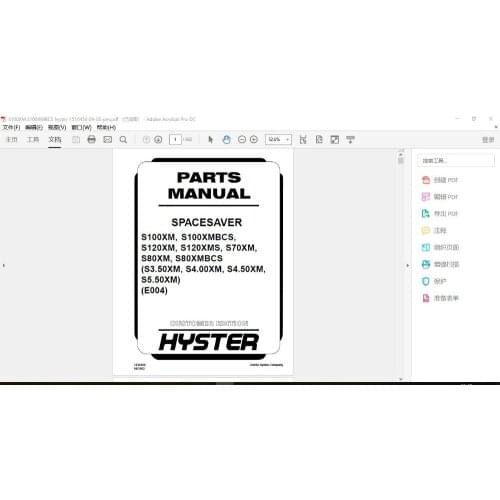Click the Read mode toolbar icon

point(350,140)
